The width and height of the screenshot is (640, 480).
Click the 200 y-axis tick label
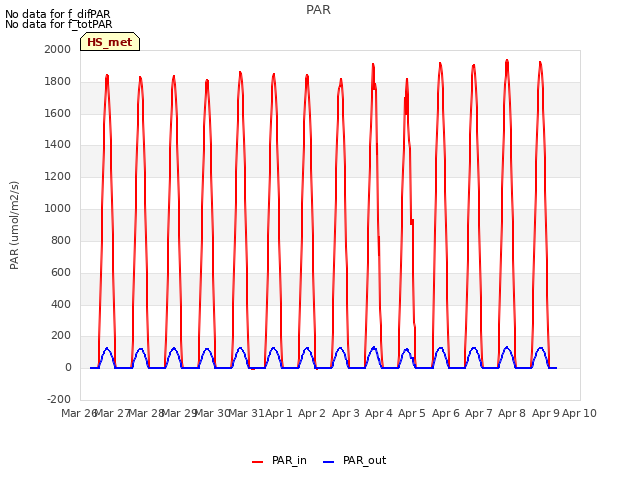click(61, 336)
